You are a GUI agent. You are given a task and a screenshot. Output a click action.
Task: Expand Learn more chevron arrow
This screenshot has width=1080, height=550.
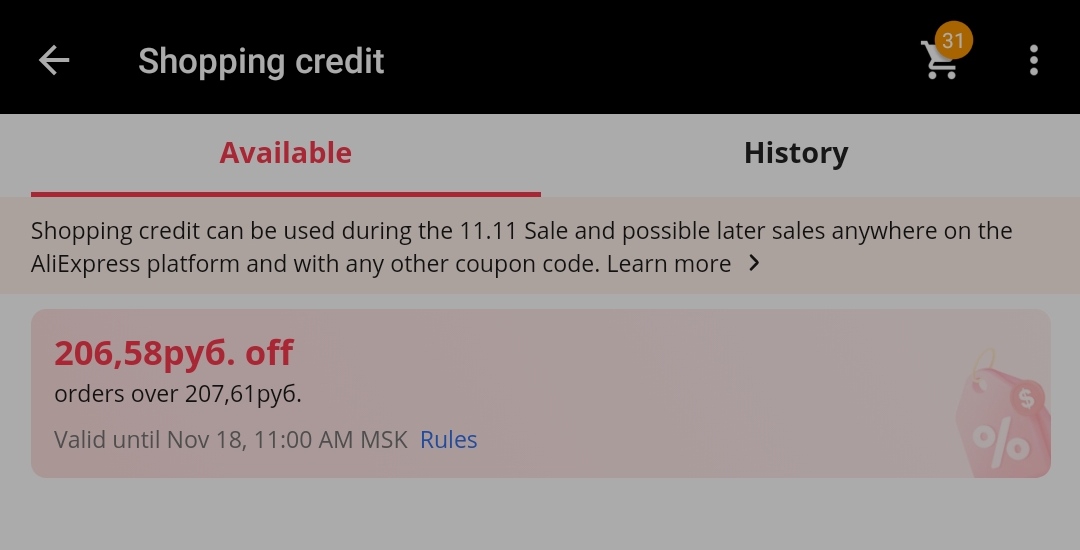click(x=754, y=263)
